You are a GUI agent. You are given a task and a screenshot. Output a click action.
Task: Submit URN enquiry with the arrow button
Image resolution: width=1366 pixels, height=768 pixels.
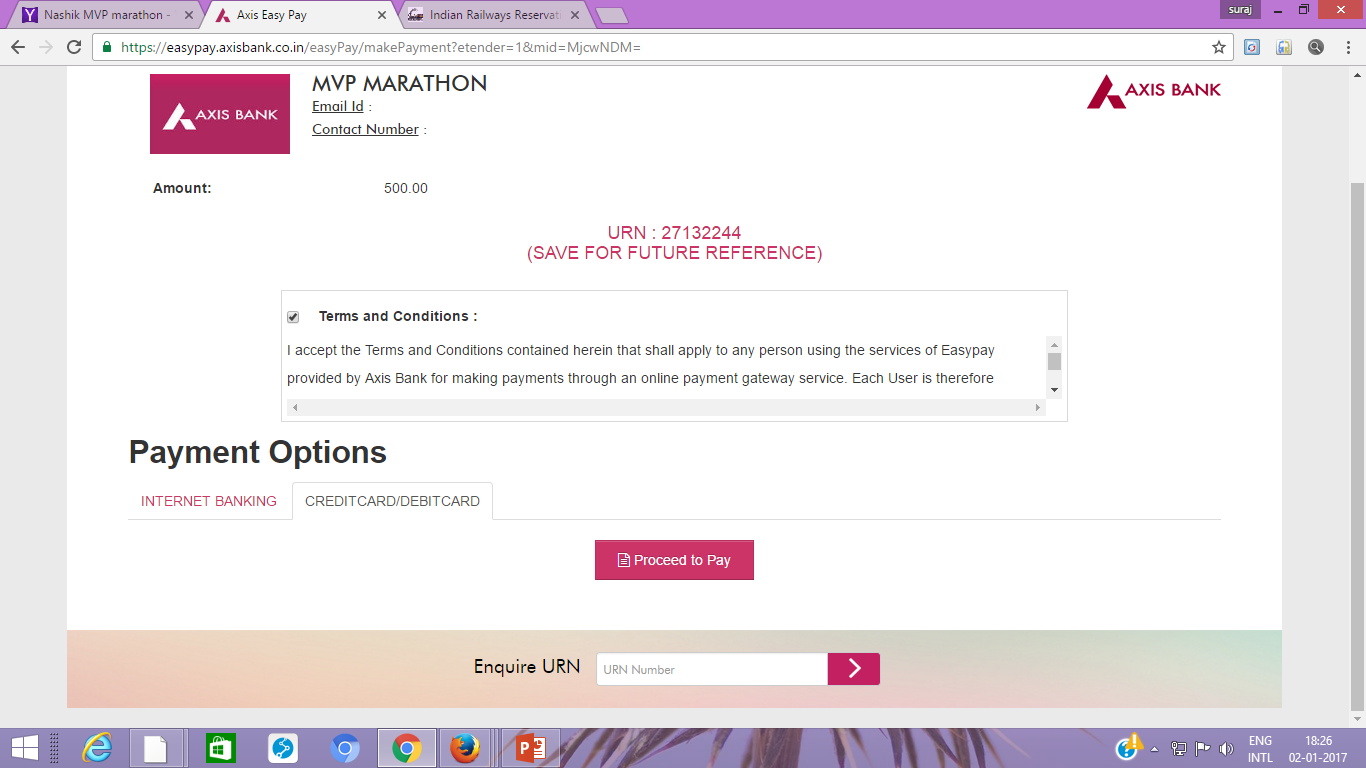pos(853,669)
